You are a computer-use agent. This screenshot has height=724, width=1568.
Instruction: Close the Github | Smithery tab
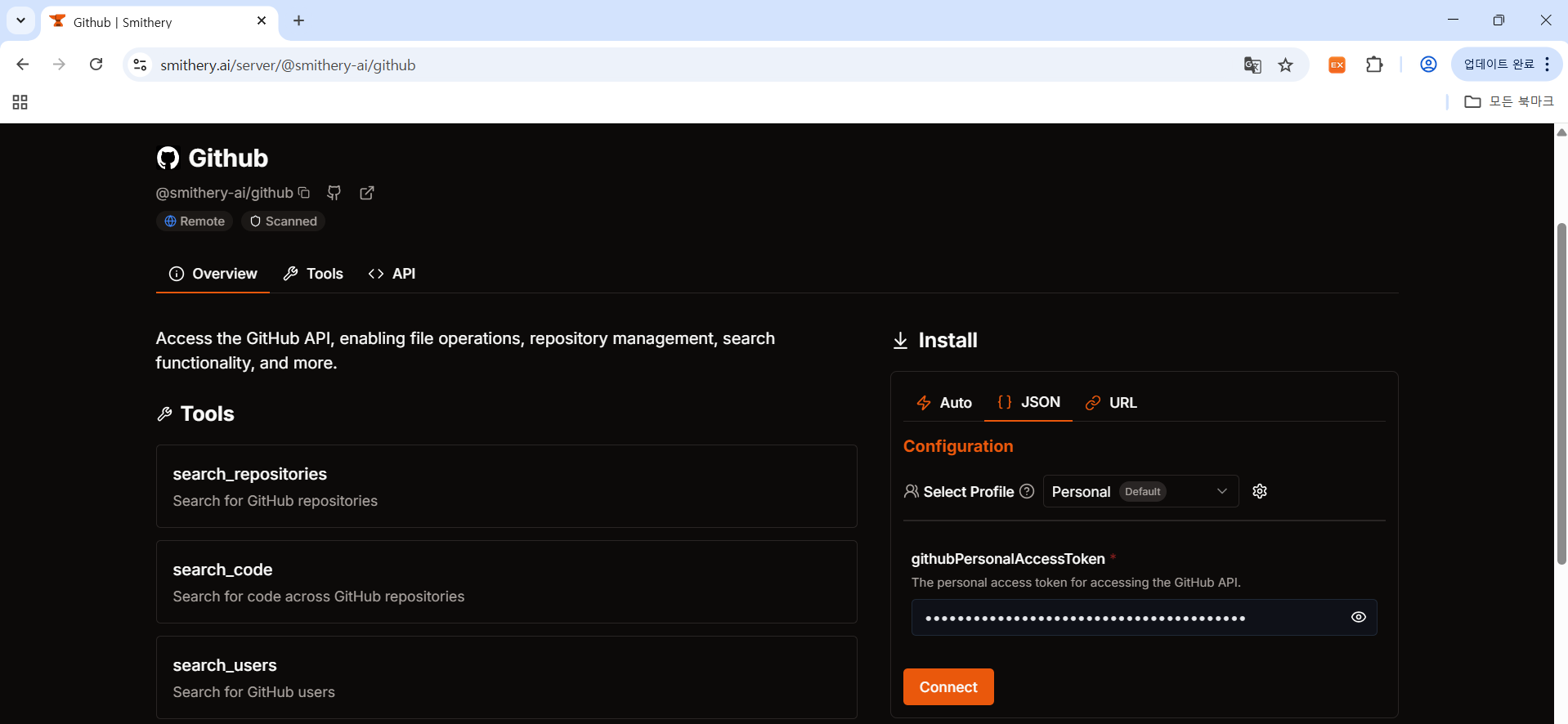tap(262, 20)
